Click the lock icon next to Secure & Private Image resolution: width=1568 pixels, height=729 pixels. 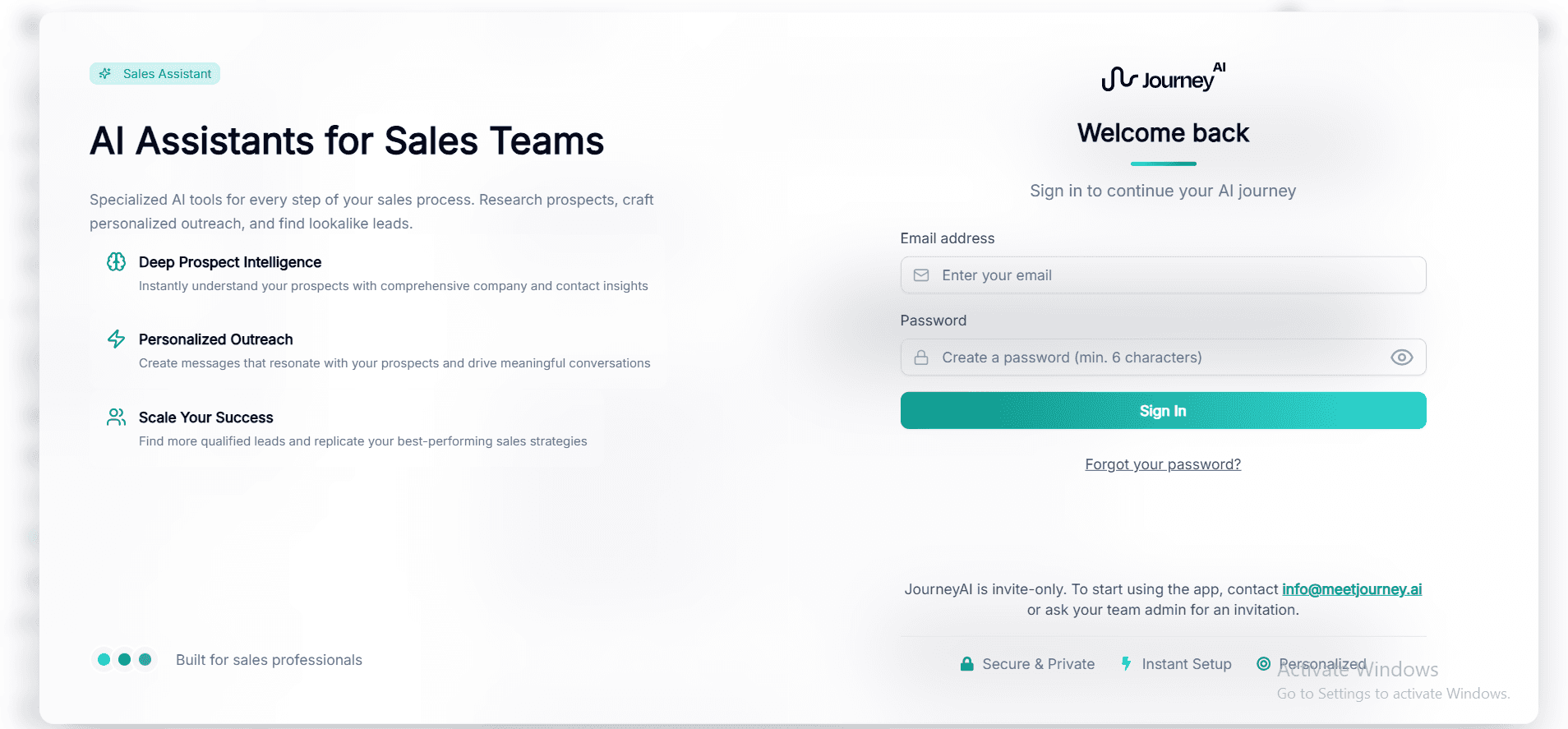click(967, 663)
